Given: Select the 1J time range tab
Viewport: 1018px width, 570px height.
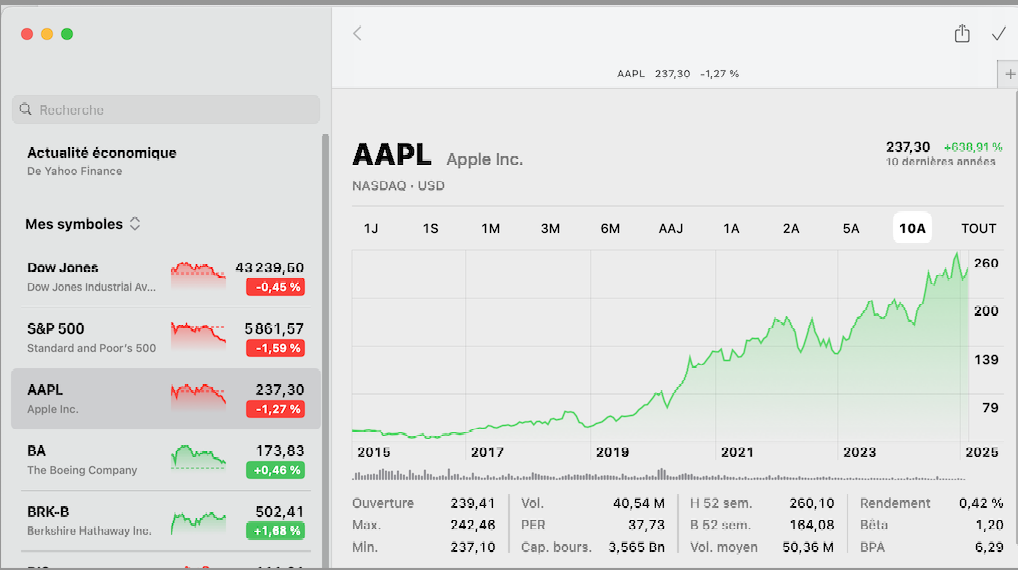Looking at the screenshot, I should tap(371, 228).
